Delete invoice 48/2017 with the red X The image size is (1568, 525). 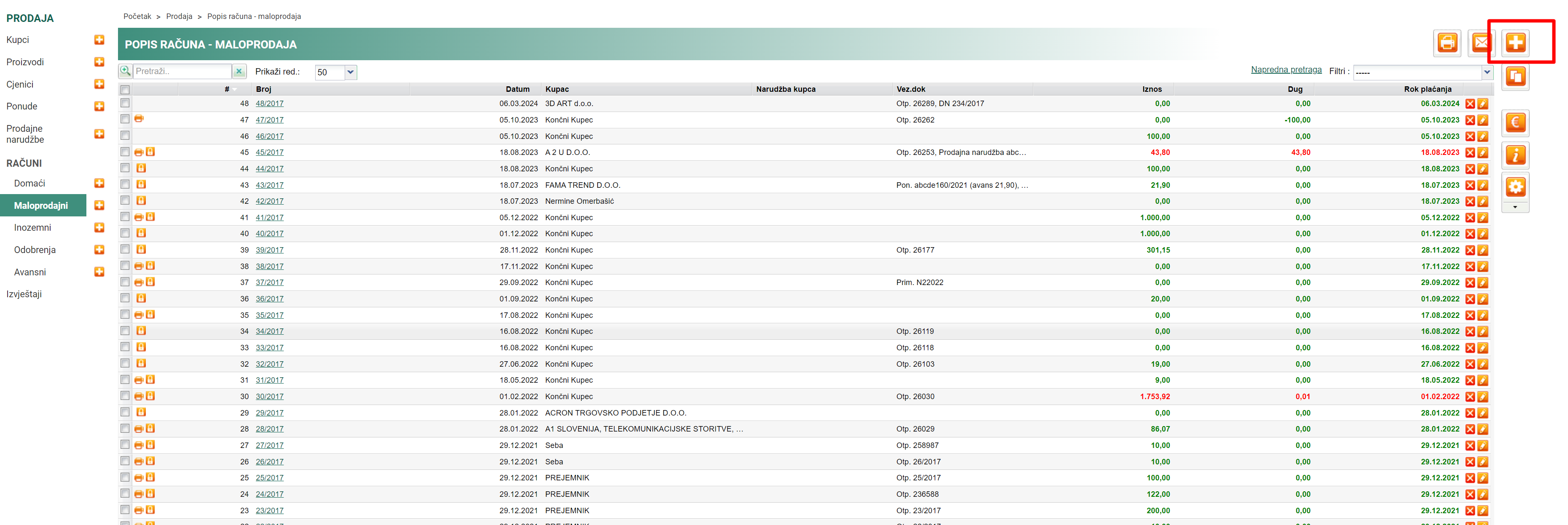pyautogui.click(x=1469, y=104)
